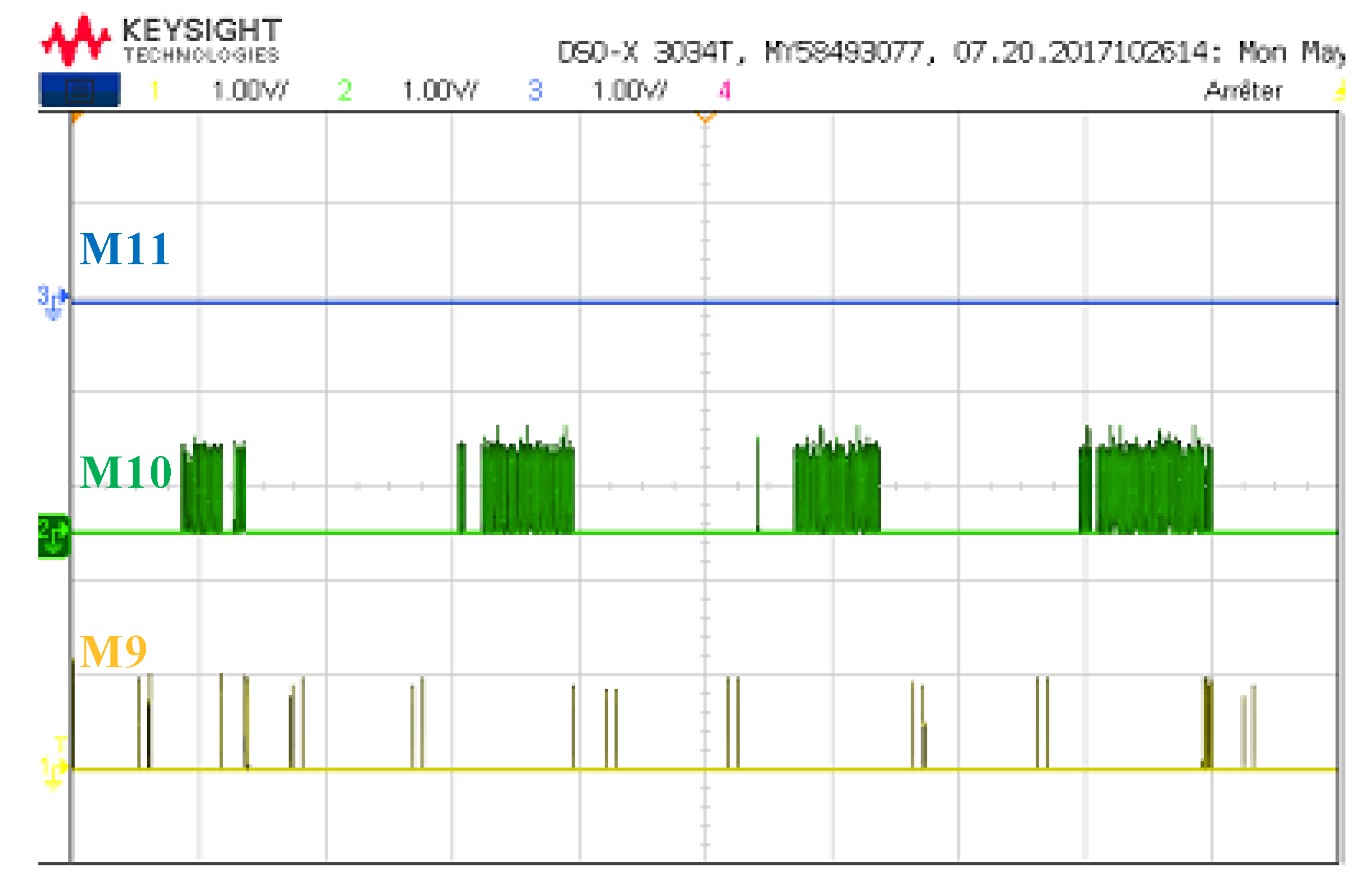
Task: Open channel 3 scale reading 1.00V/
Action: [x=629, y=90]
